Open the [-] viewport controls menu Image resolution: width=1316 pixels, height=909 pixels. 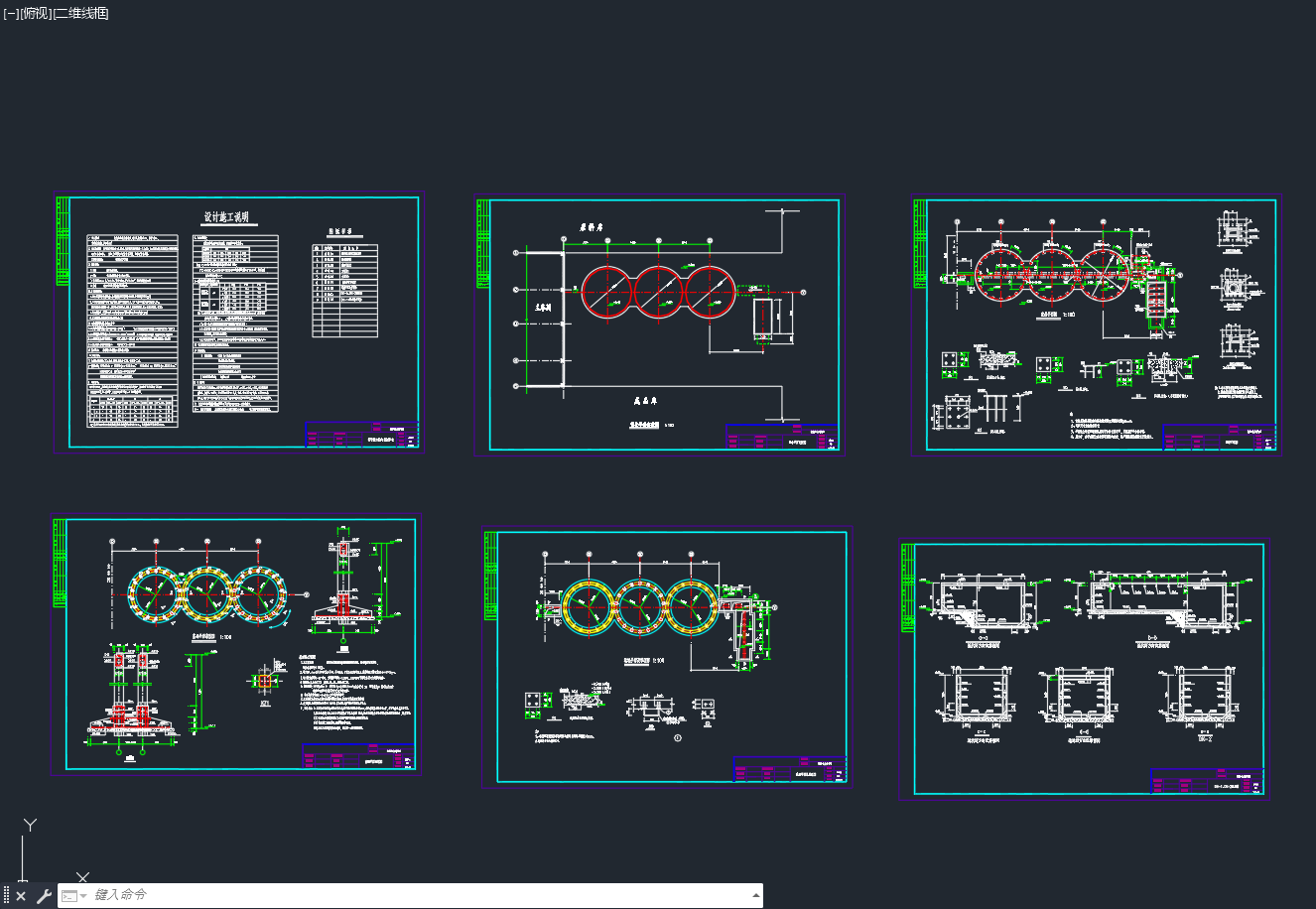click(11, 13)
